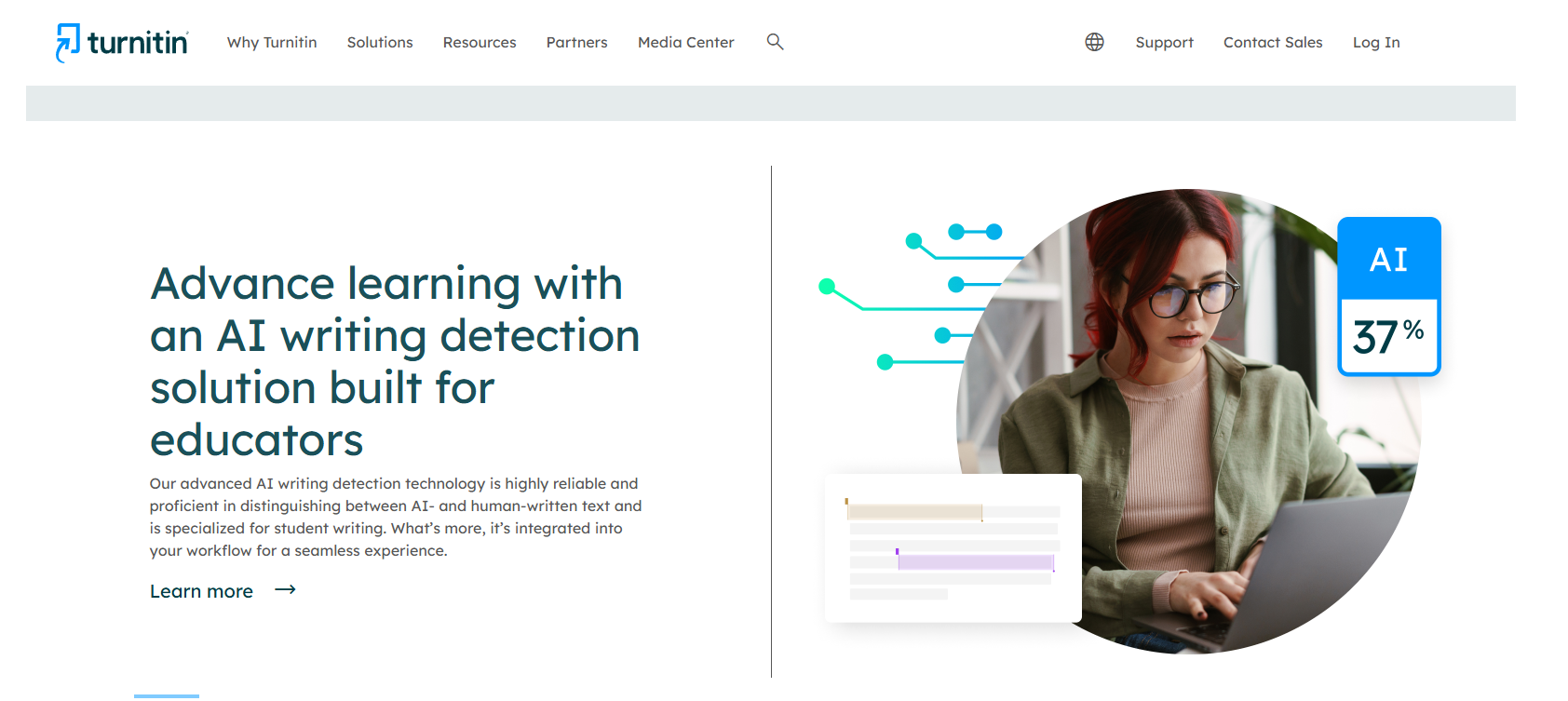This screenshot has width=1568, height=701.
Task: Open the Support link
Action: [1165, 43]
